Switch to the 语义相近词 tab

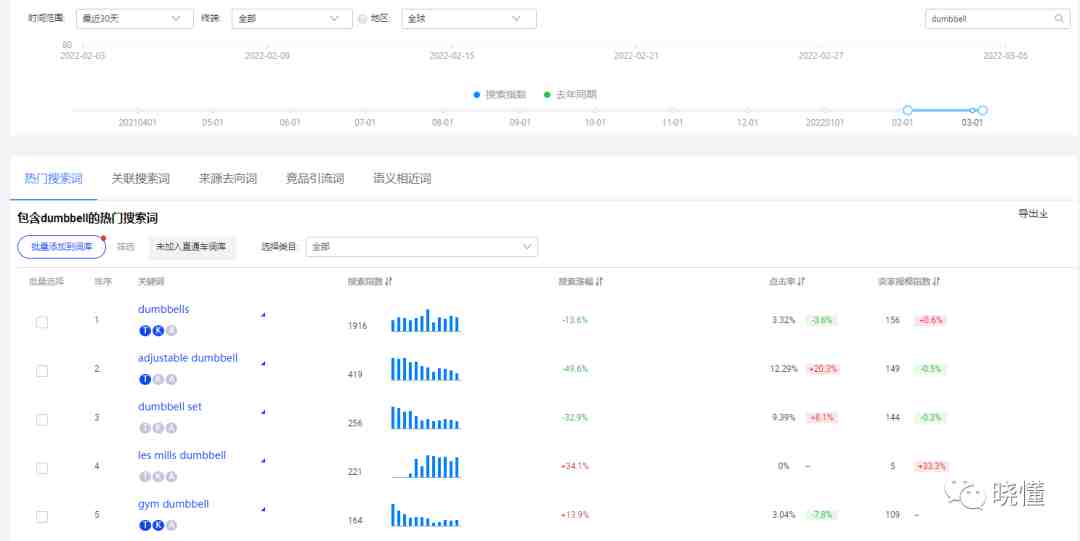(x=402, y=178)
